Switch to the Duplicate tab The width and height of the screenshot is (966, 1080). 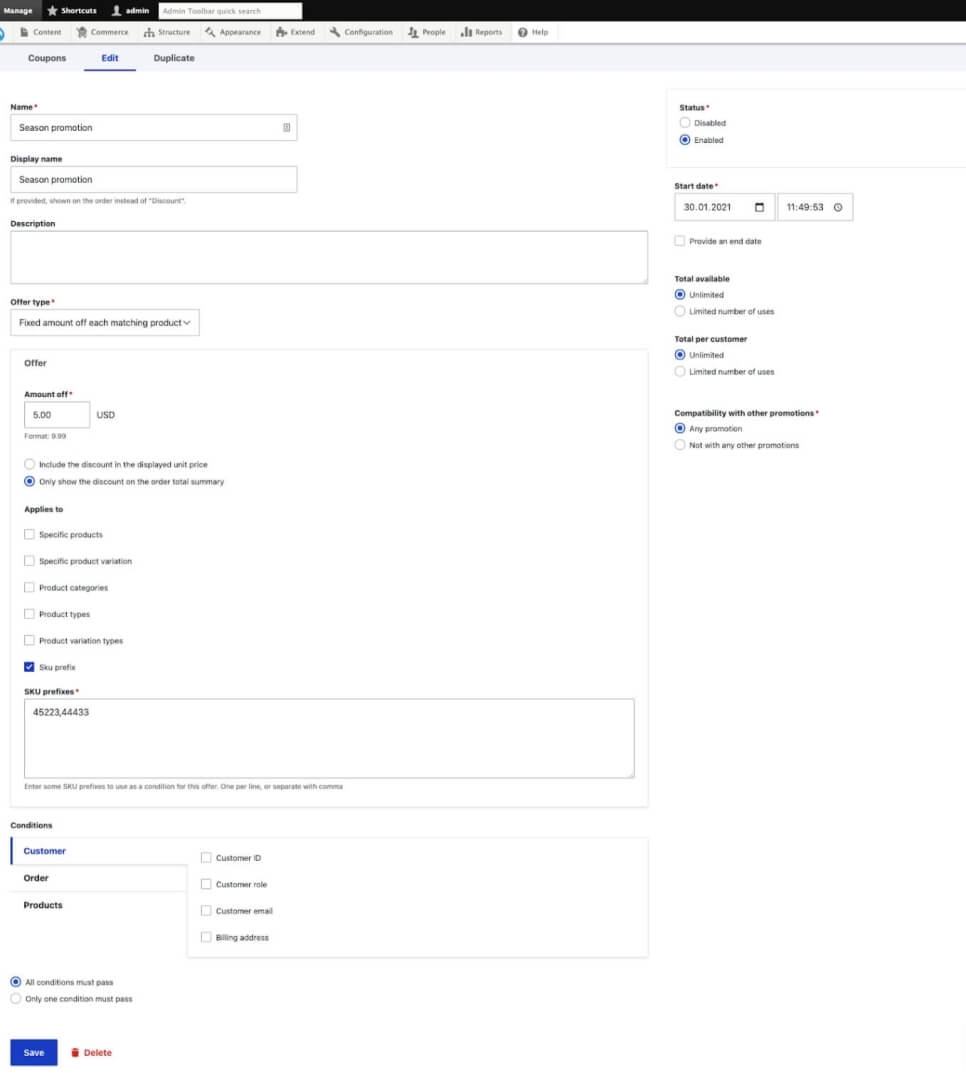(x=174, y=58)
